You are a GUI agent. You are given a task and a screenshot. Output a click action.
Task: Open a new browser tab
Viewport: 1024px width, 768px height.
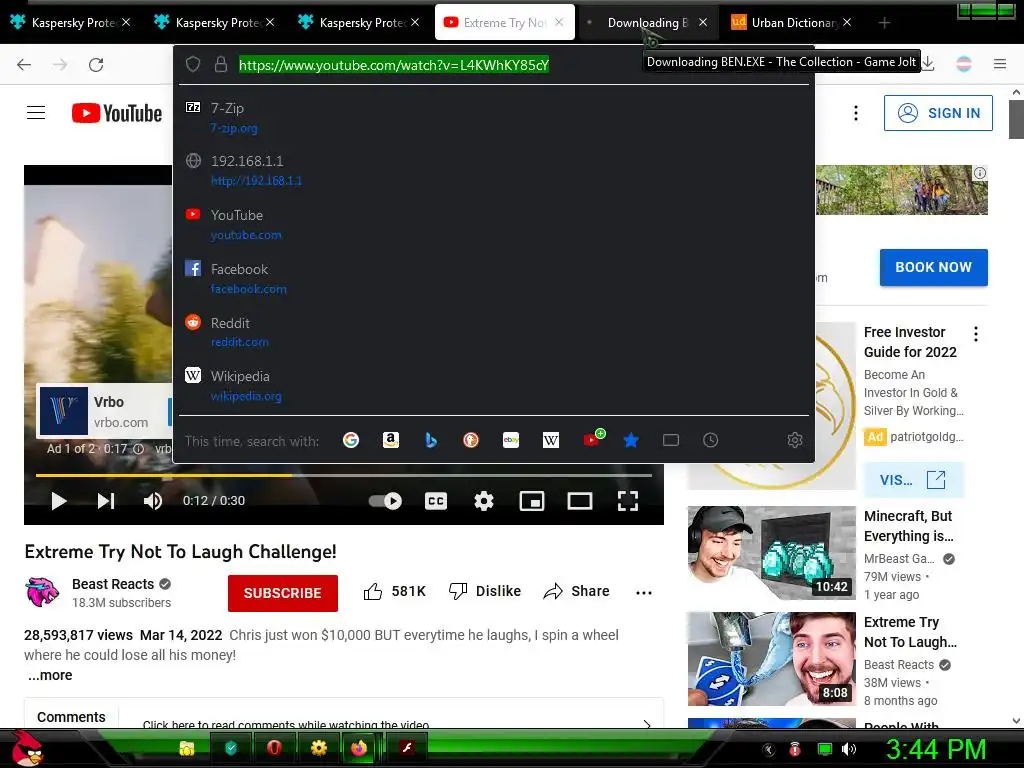point(884,23)
